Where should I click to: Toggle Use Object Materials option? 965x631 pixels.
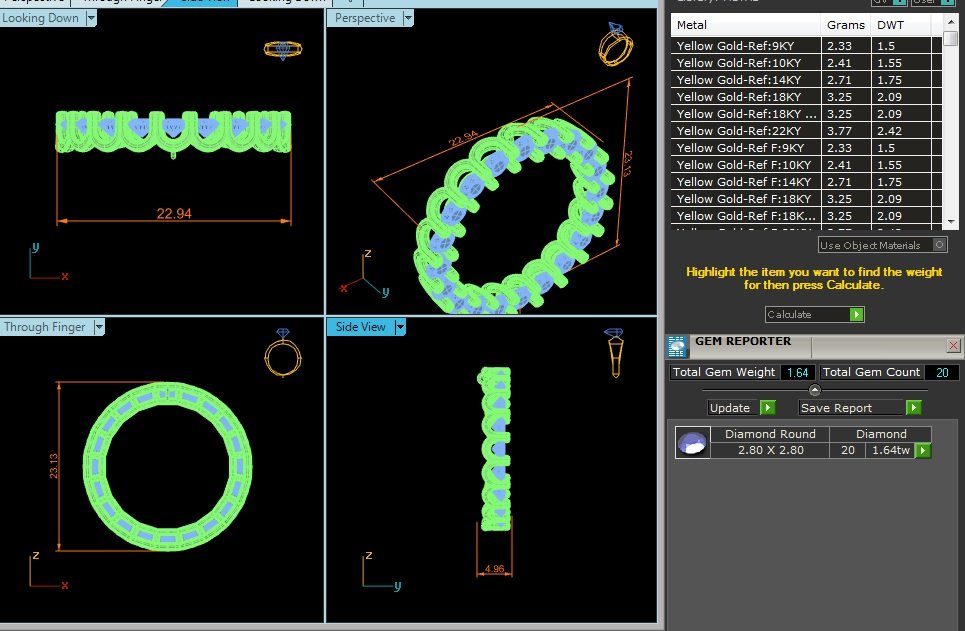pyautogui.click(x=939, y=245)
